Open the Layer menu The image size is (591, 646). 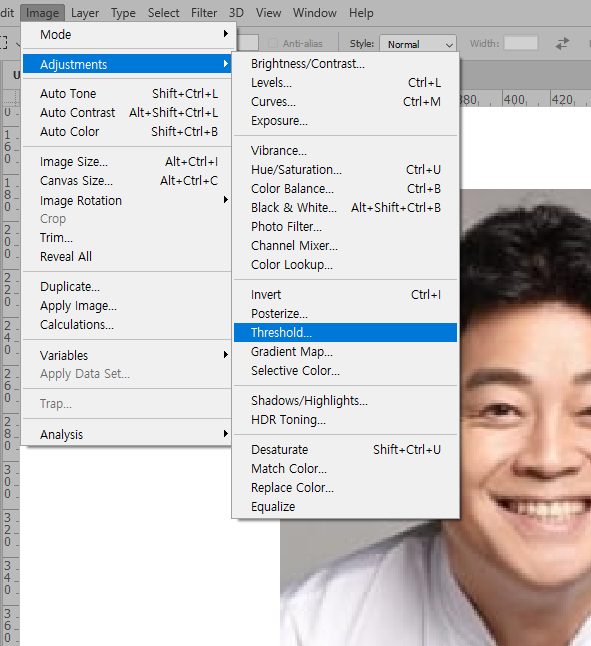[x=85, y=13]
